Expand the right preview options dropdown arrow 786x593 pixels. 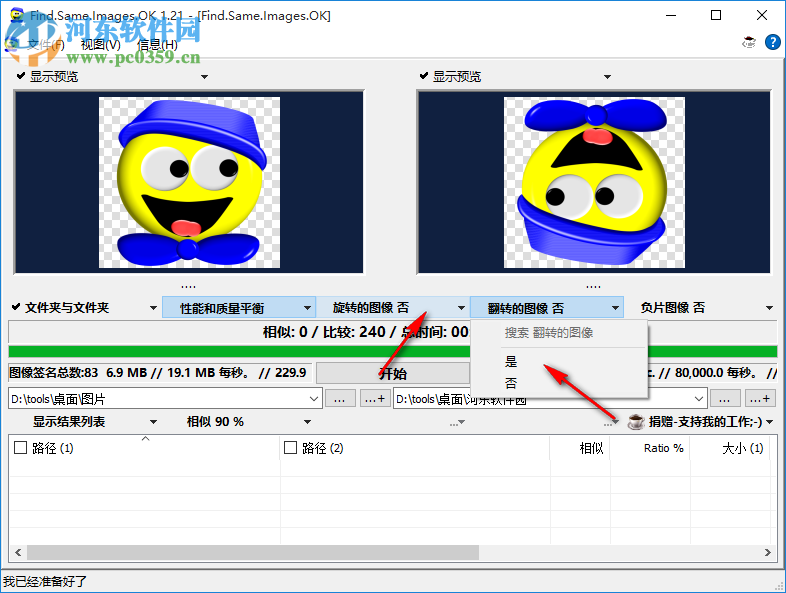[x=608, y=77]
